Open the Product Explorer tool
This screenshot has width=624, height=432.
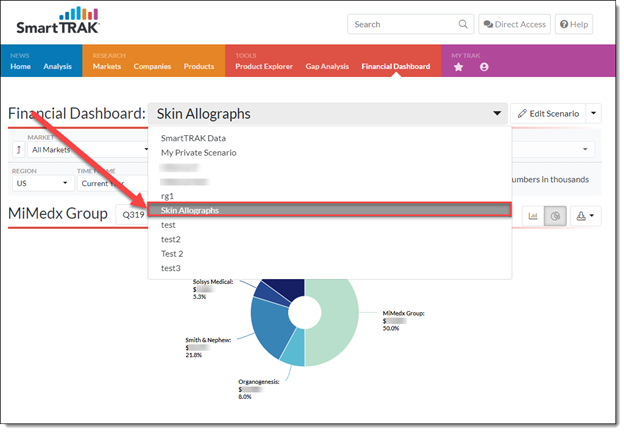[x=264, y=66]
